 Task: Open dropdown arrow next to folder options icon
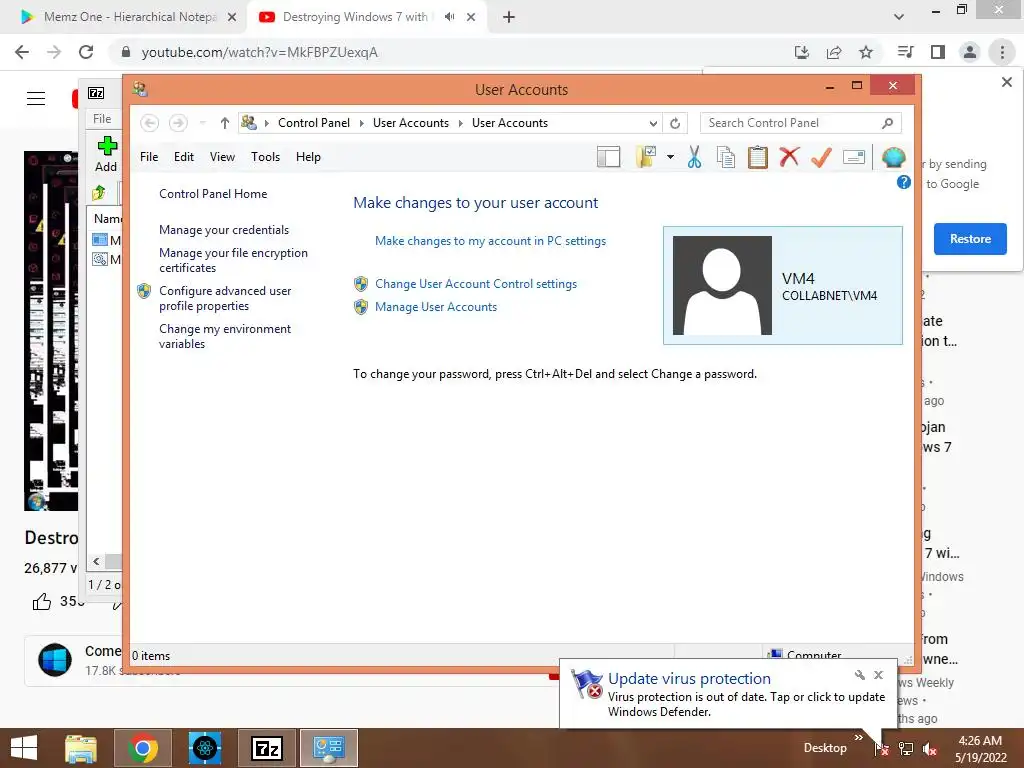tap(670, 157)
